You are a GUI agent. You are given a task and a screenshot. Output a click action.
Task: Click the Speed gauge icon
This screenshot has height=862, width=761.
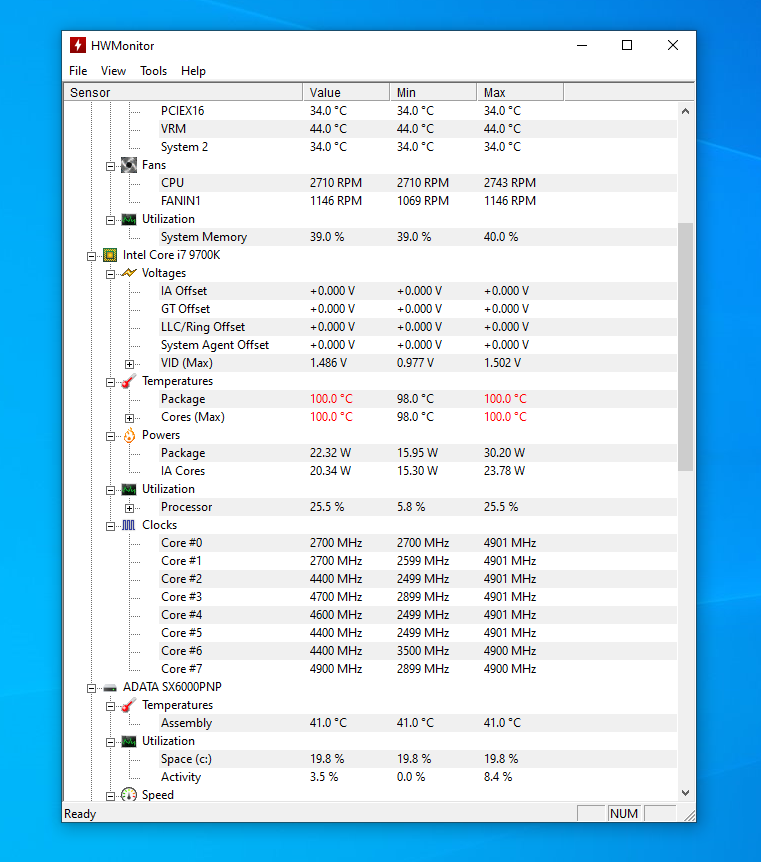[x=129, y=794]
